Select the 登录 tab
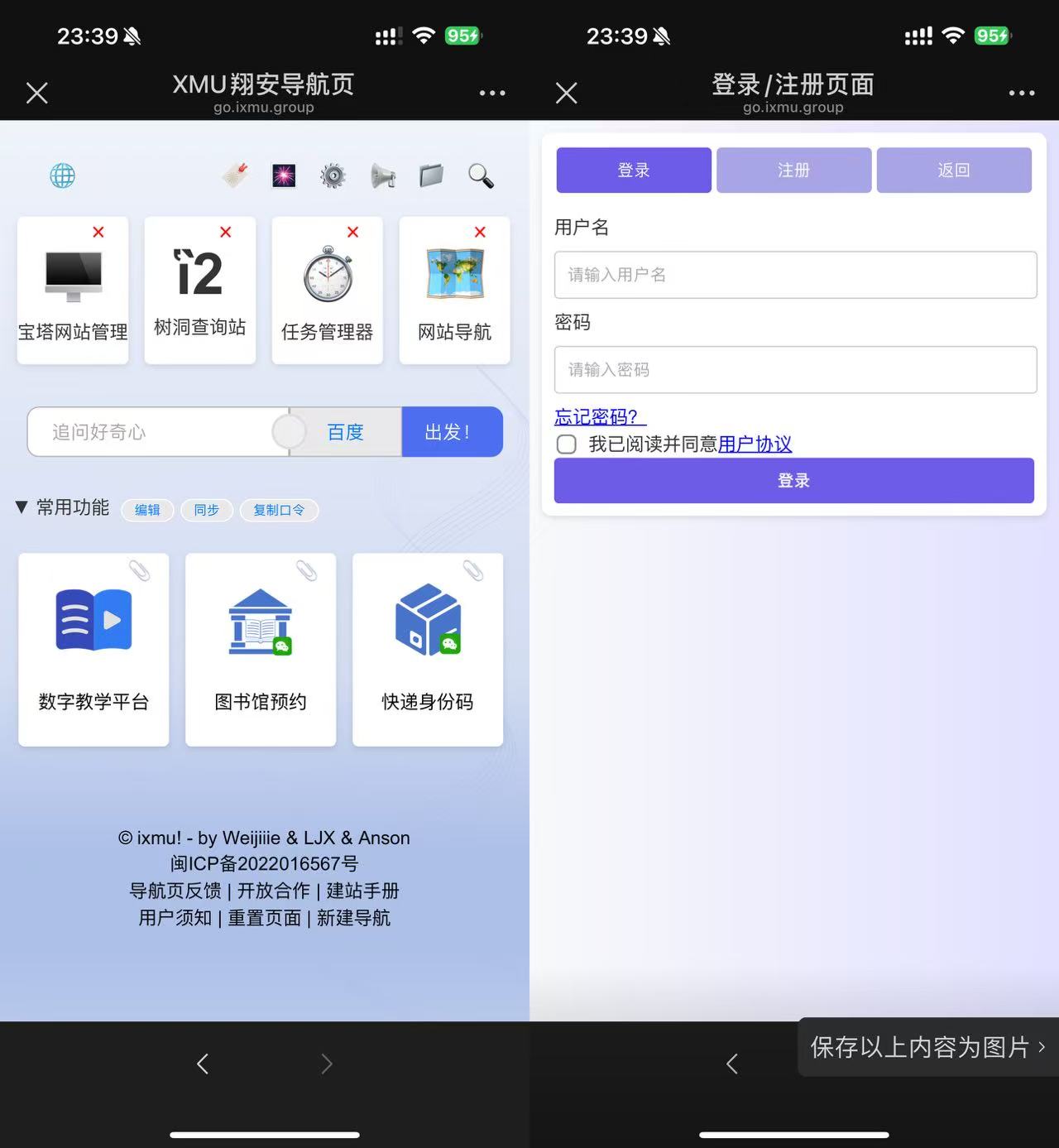Image resolution: width=1059 pixels, height=1148 pixels. [633, 170]
